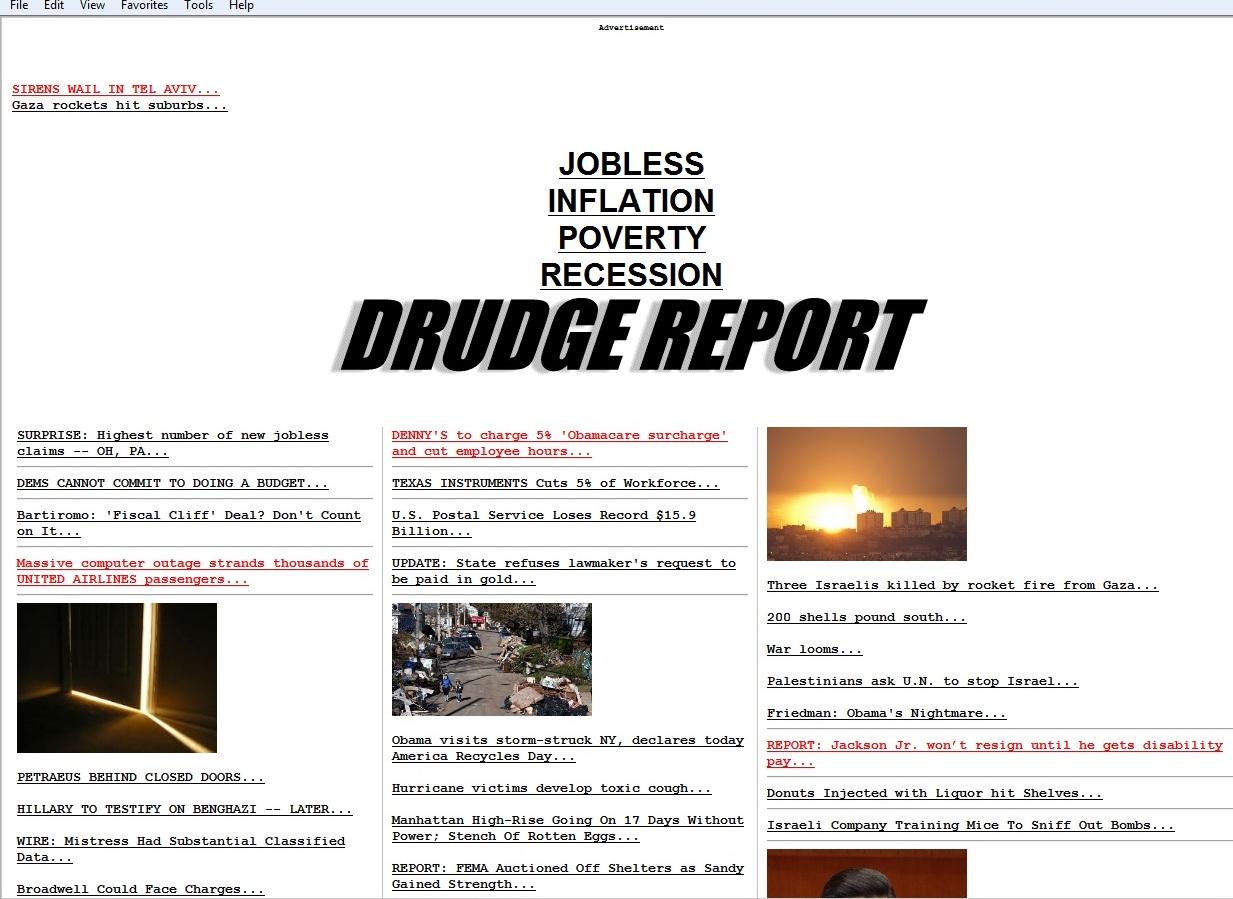The width and height of the screenshot is (1233, 899).
Task: Click the JOBLESS main headline
Action: coord(631,164)
